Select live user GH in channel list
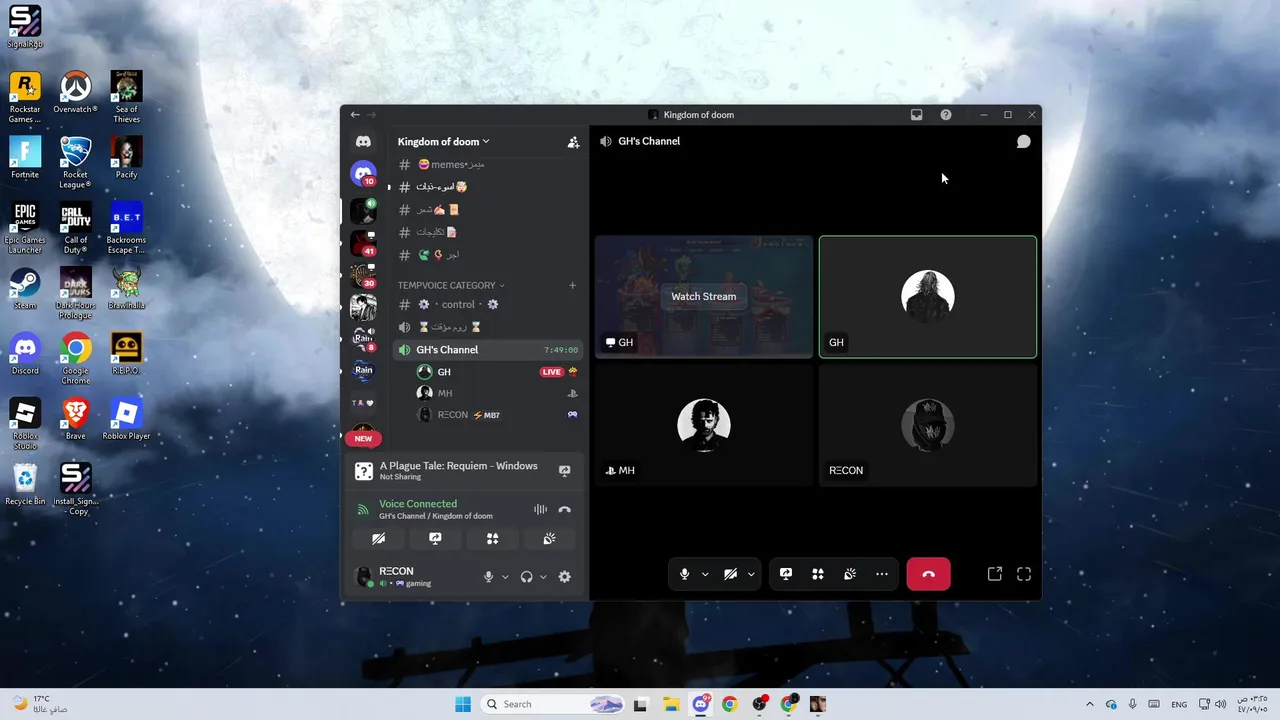Screen dimensions: 1280x720 click(x=497, y=372)
